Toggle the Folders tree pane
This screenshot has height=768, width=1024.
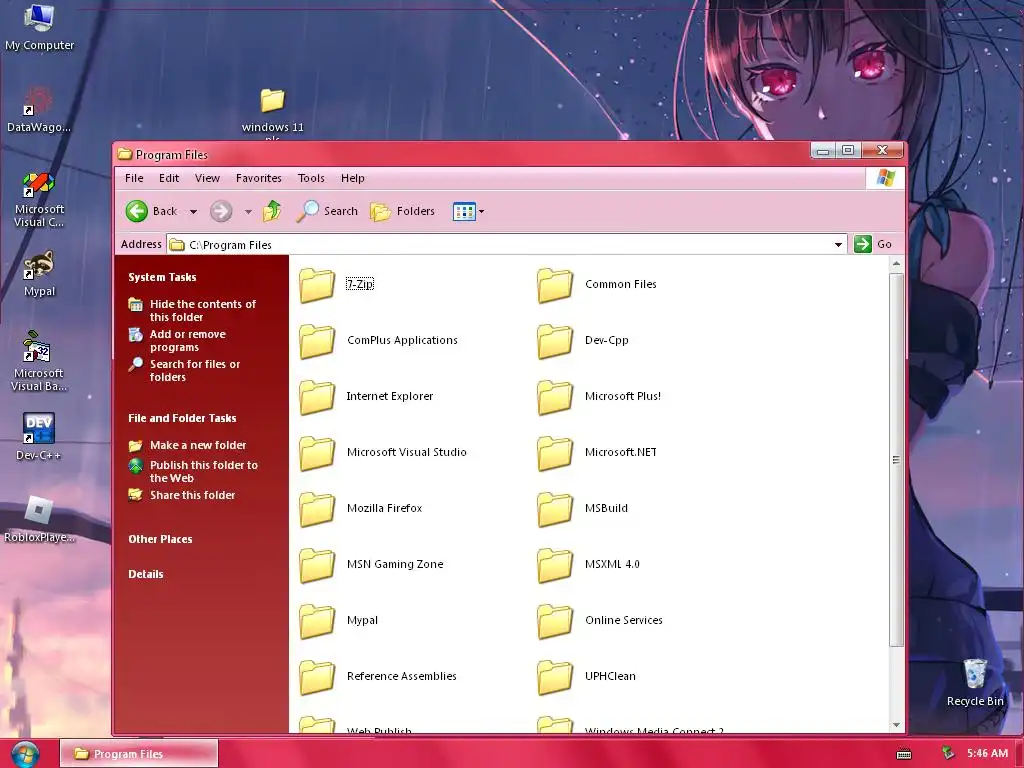point(402,211)
